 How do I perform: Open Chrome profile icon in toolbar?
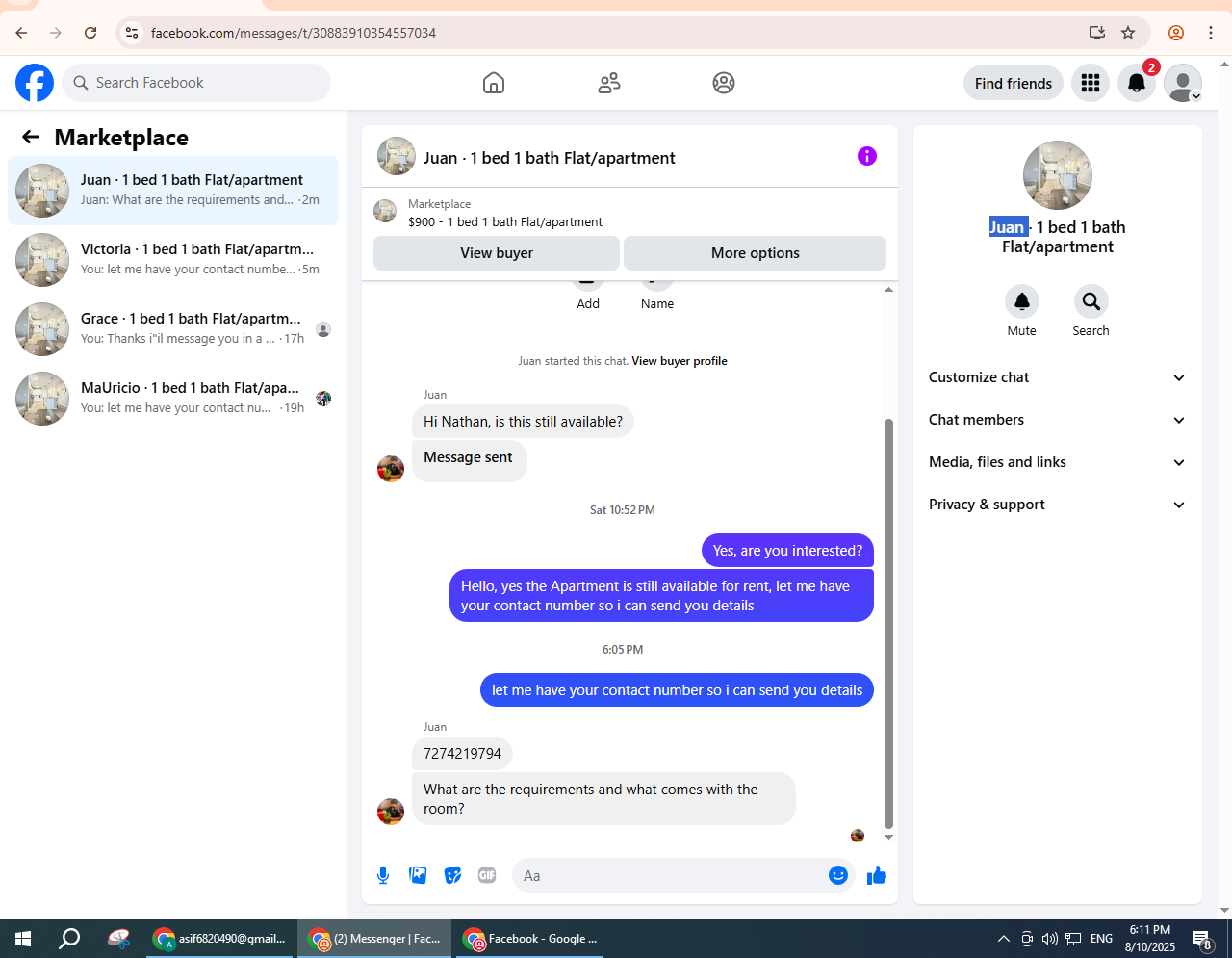pos(1176,33)
